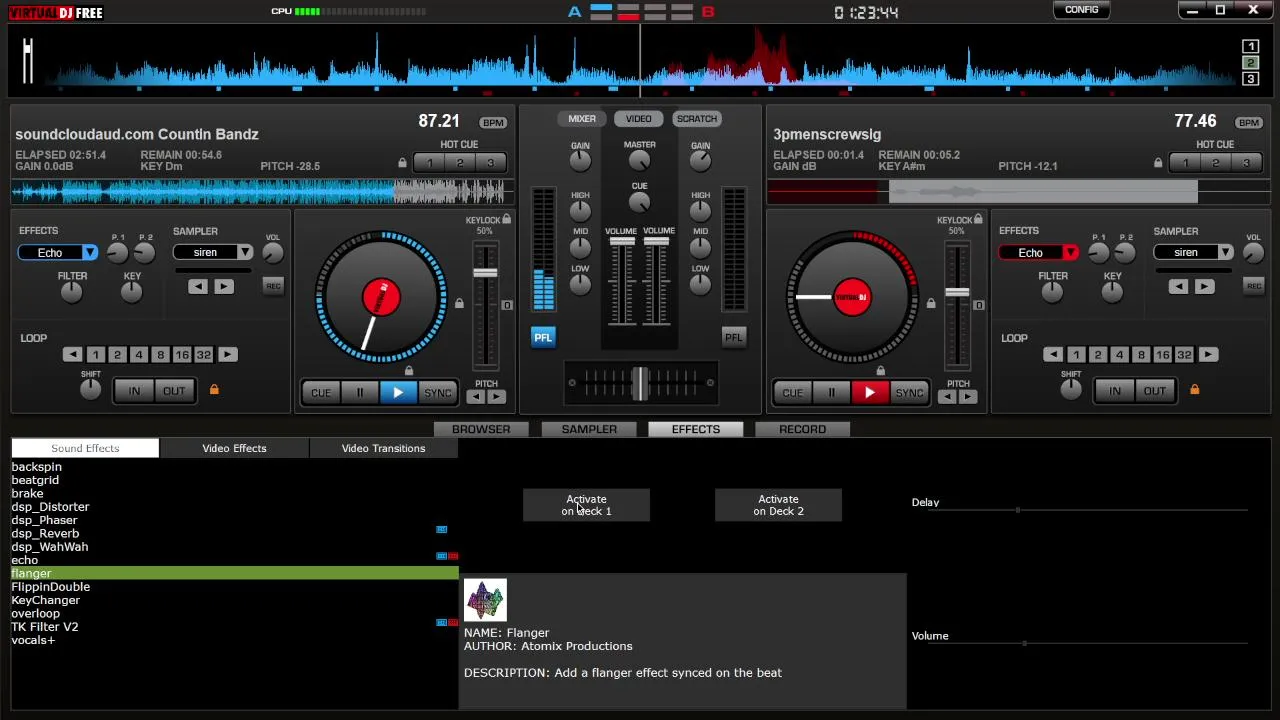Open the Video Effects tab
Screen dimensions: 1280x720
point(234,448)
